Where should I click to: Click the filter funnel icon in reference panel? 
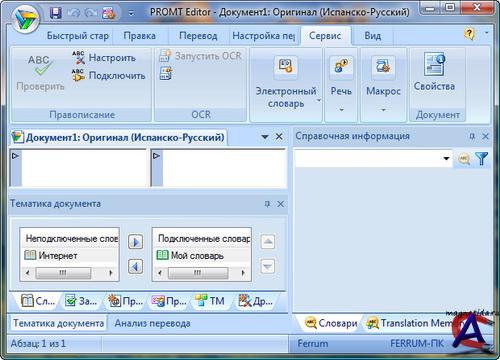(482, 159)
